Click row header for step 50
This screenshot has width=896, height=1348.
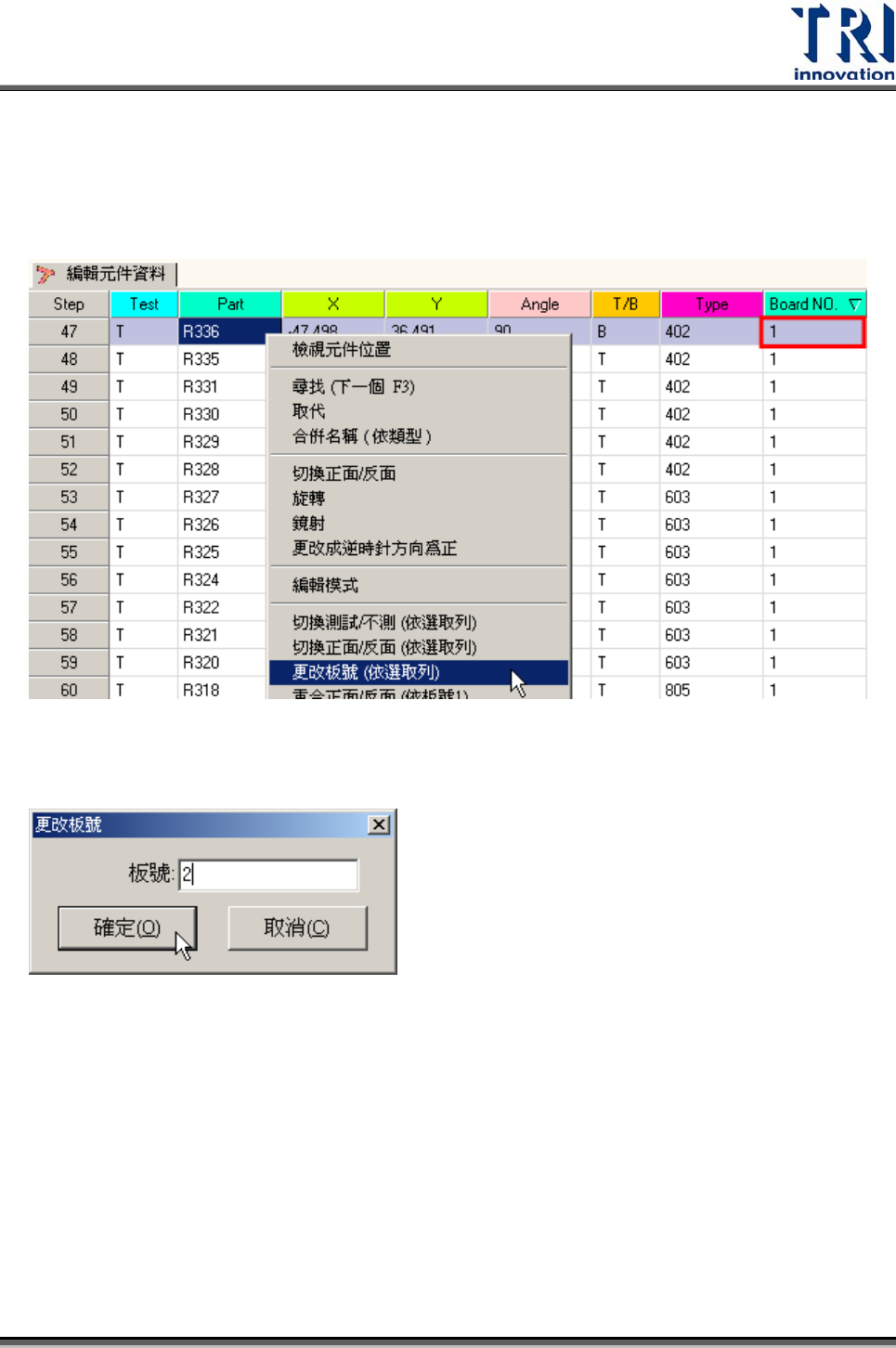tap(69, 414)
